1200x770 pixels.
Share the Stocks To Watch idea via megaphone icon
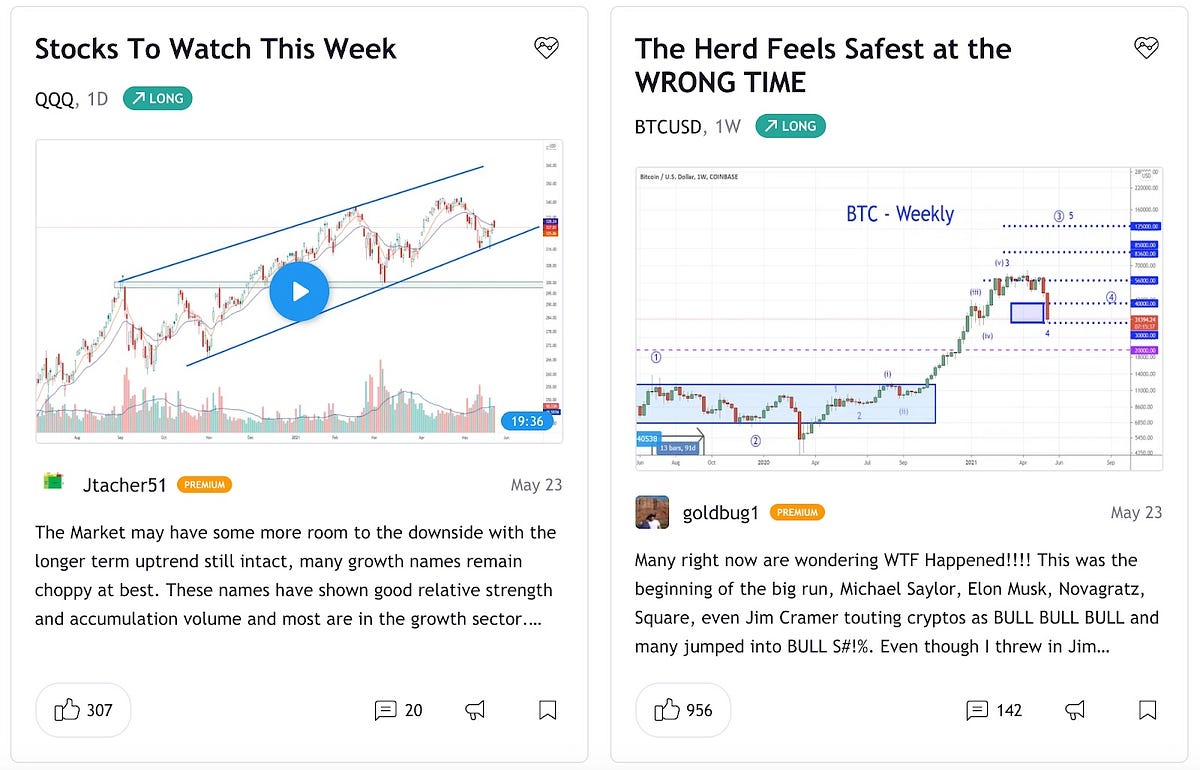(x=475, y=710)
